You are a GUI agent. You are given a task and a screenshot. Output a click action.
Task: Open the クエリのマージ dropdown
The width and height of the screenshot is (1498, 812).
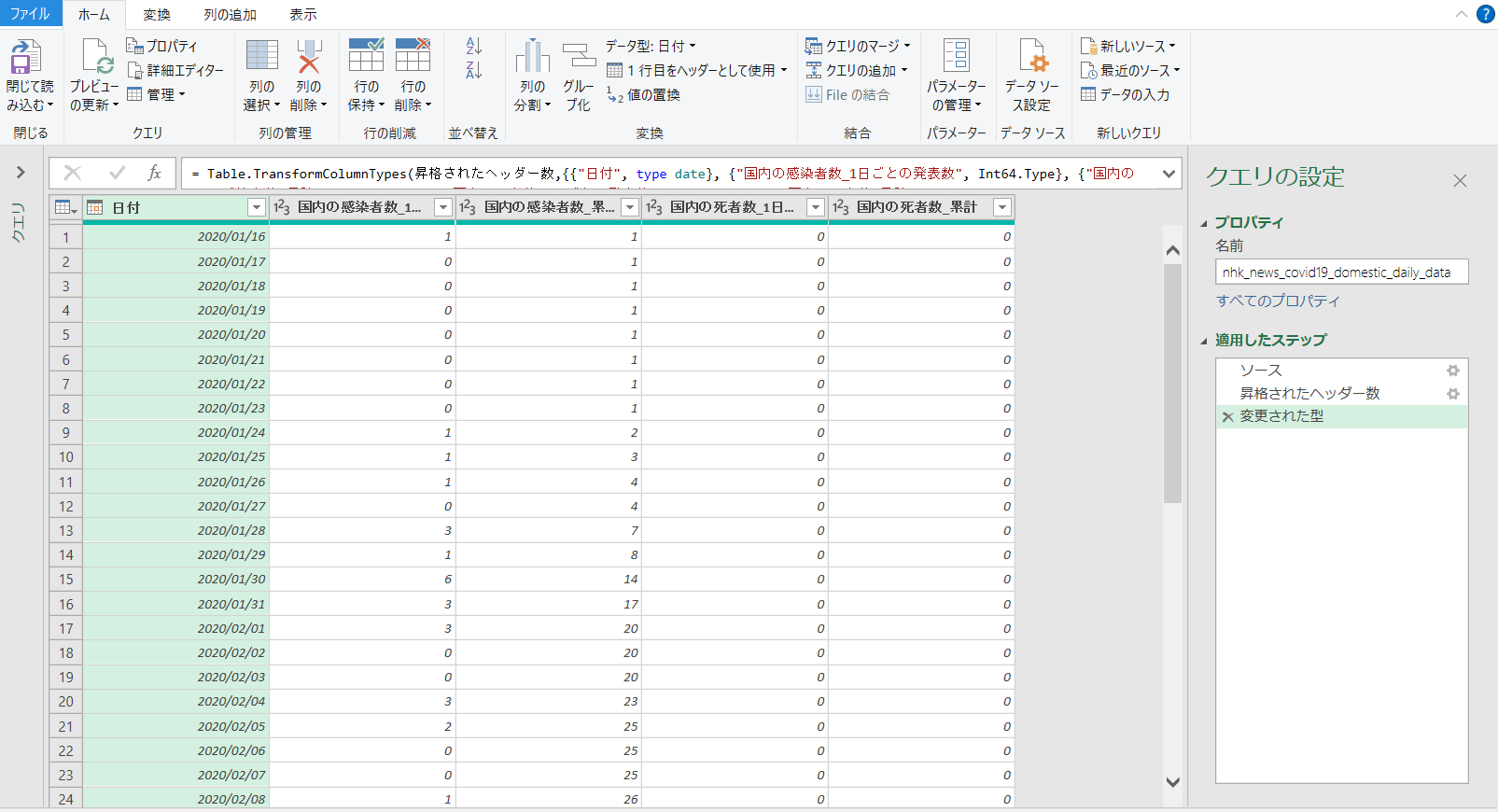pos(858,46)
